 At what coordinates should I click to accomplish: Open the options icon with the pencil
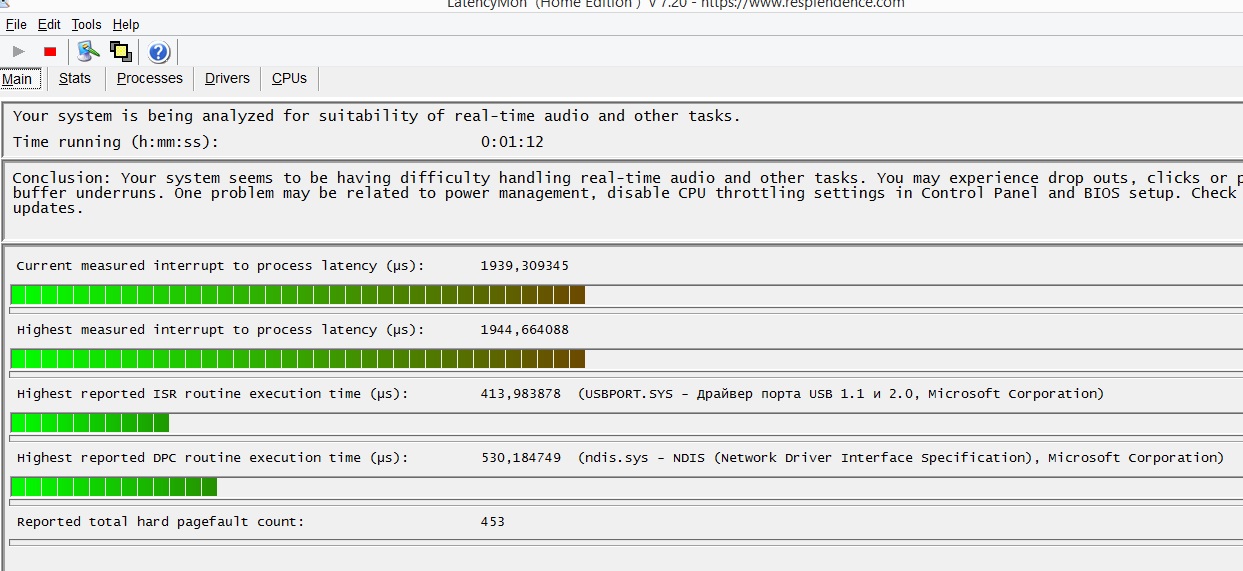pos(88,52)
